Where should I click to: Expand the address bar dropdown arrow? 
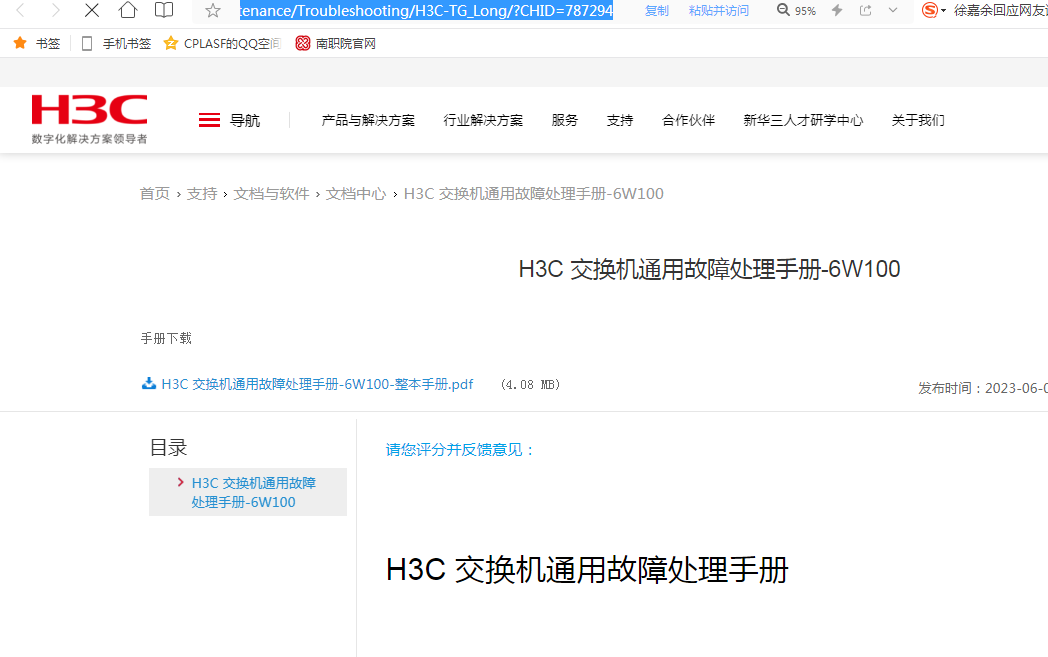(893, 10)
